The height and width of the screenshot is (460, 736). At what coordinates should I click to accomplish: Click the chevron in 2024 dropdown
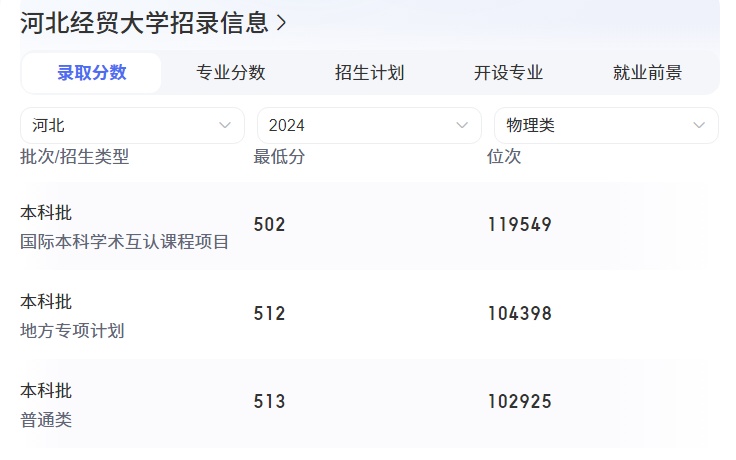tap(462, 125)
